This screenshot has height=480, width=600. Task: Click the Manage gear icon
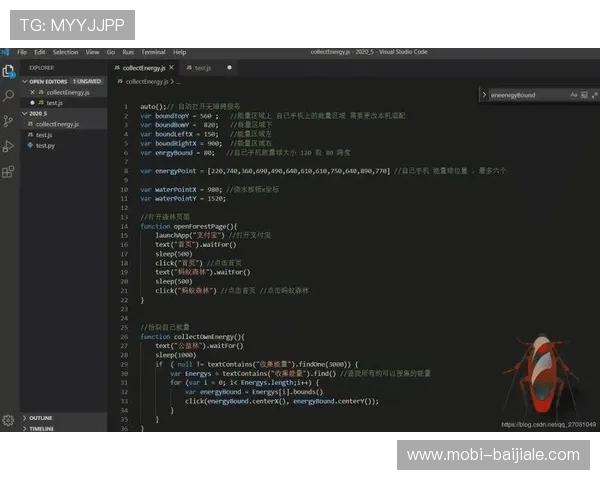8,420
